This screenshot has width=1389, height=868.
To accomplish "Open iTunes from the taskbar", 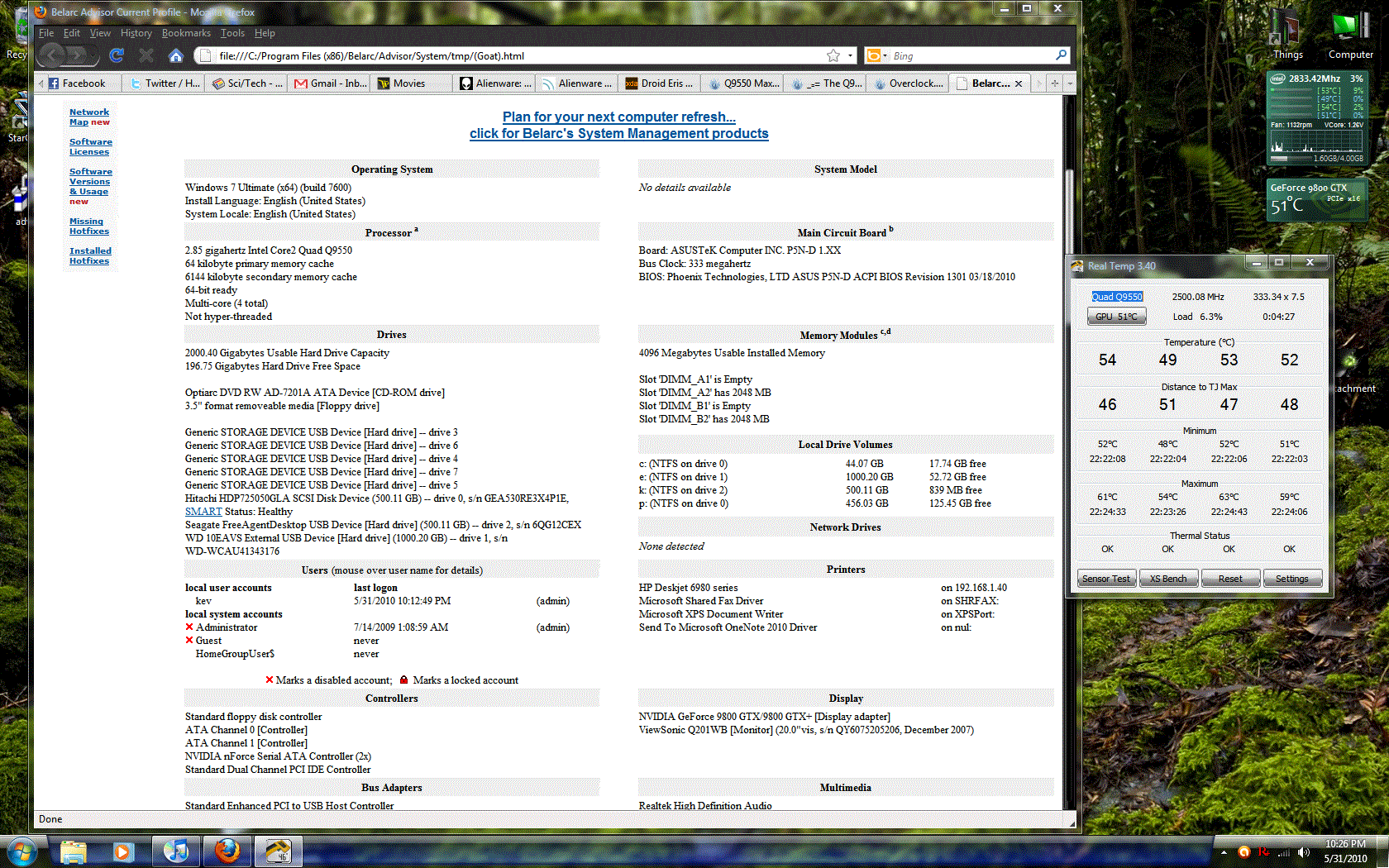I will pos(176,851).
